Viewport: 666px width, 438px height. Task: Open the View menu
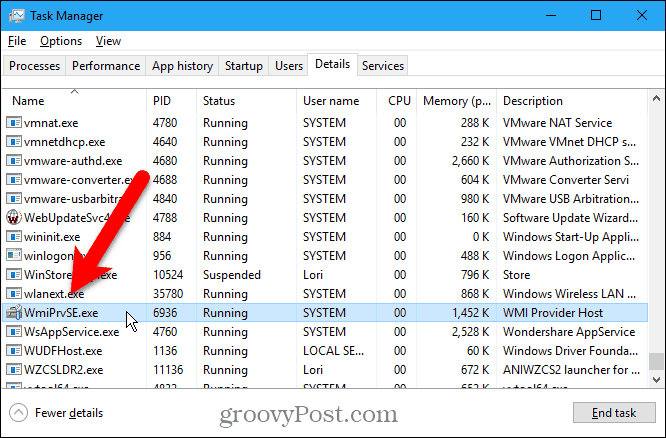pos(108,41)
